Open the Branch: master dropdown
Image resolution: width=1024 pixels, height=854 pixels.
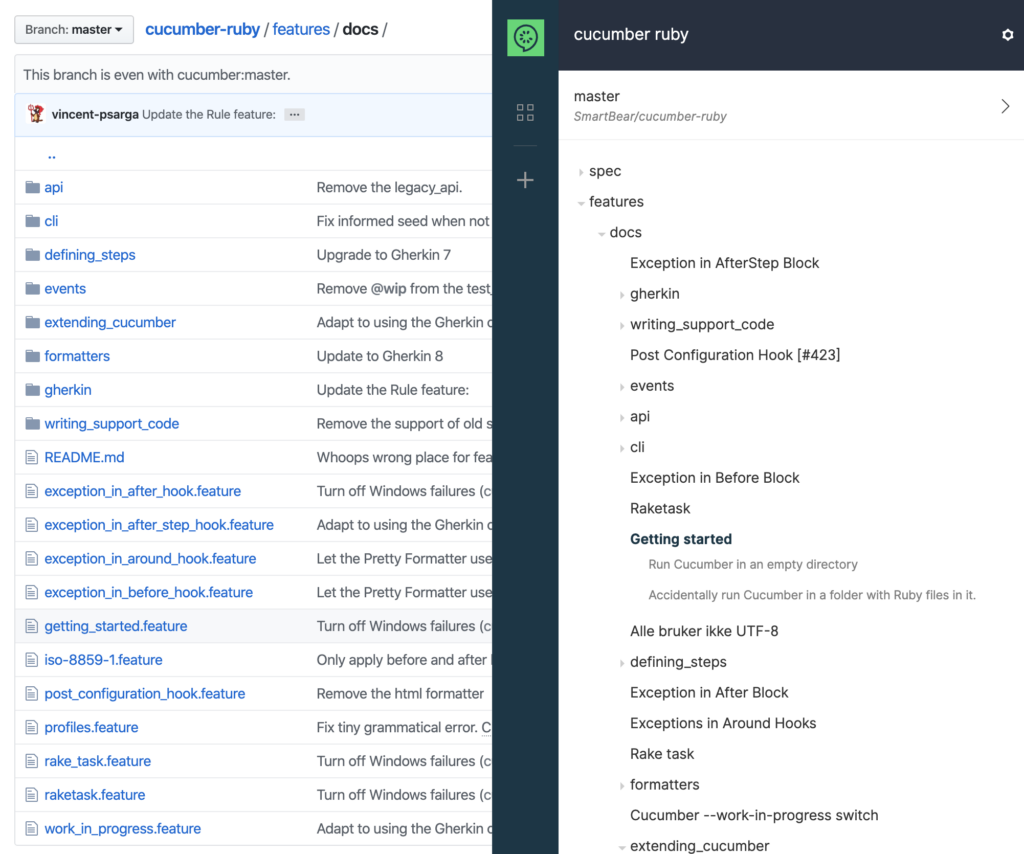point(74,30)
